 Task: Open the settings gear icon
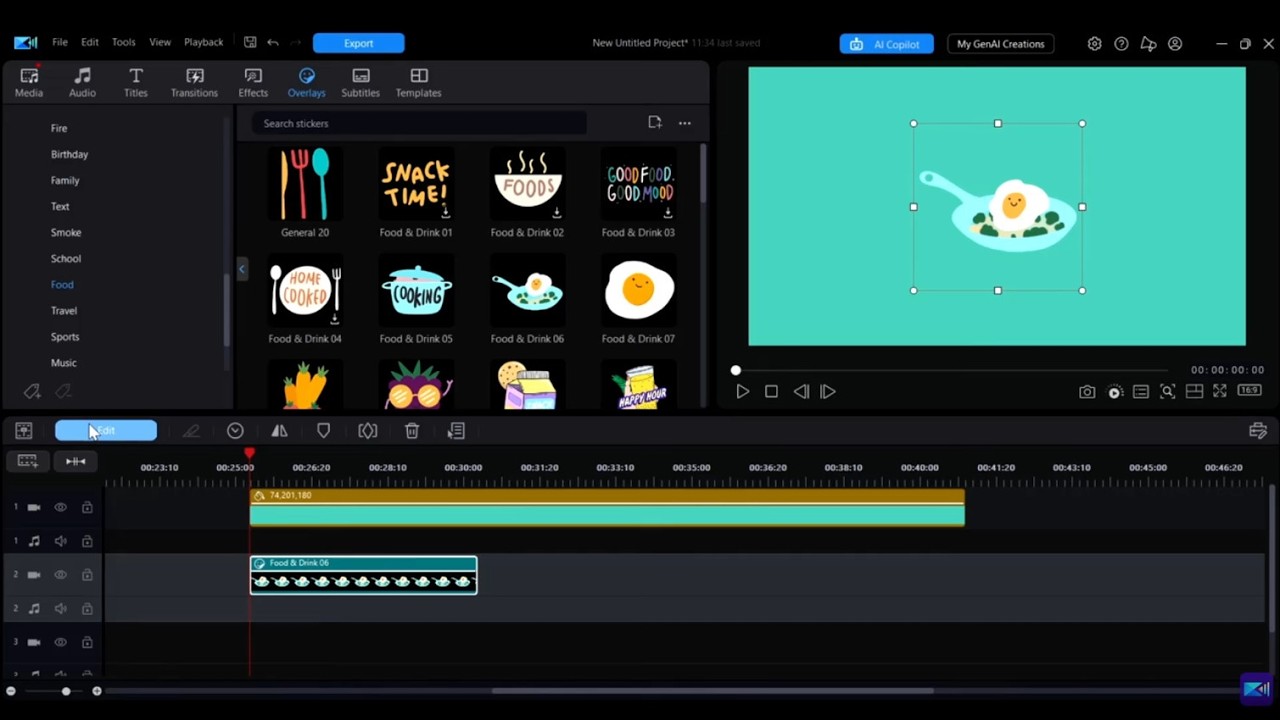tap(1094, 44)
